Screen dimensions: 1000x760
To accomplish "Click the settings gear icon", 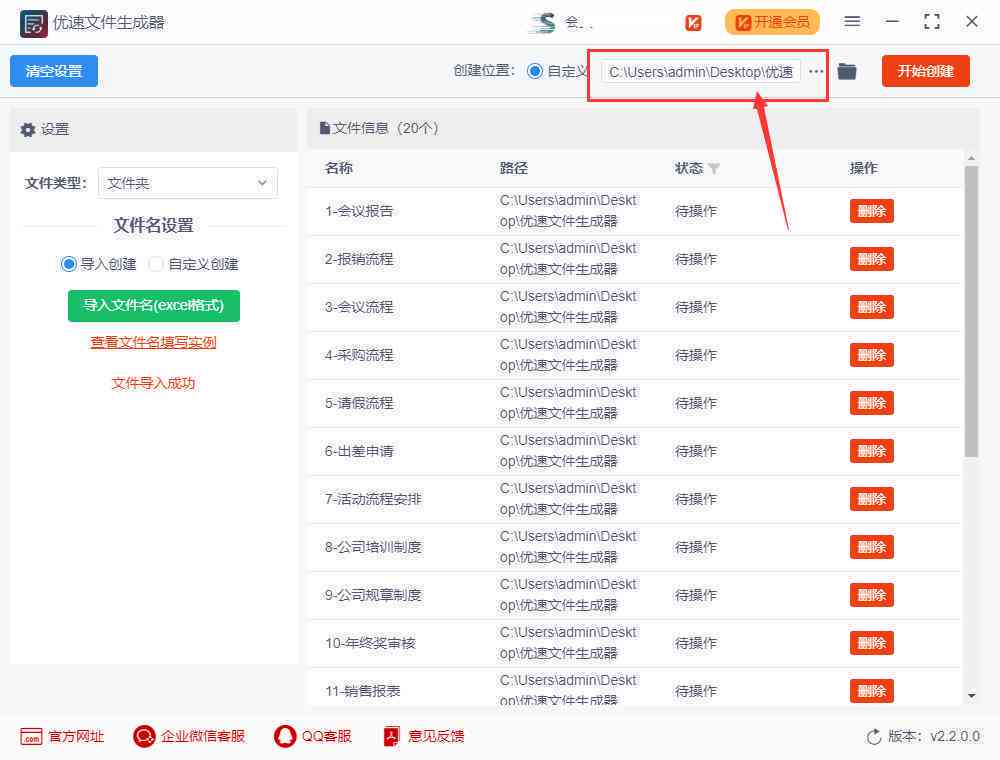I will click(28, 129).
